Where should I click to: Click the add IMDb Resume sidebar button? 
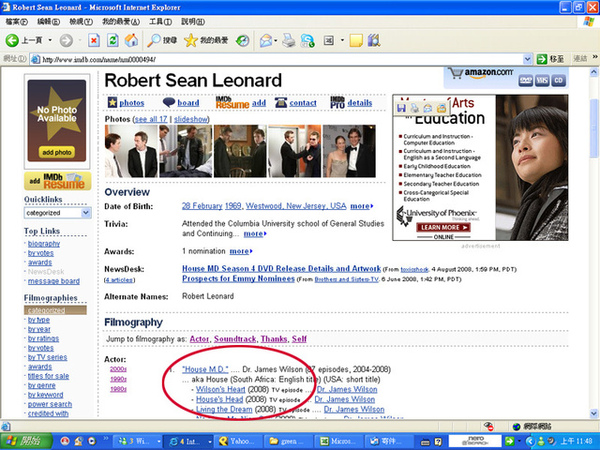57,181
